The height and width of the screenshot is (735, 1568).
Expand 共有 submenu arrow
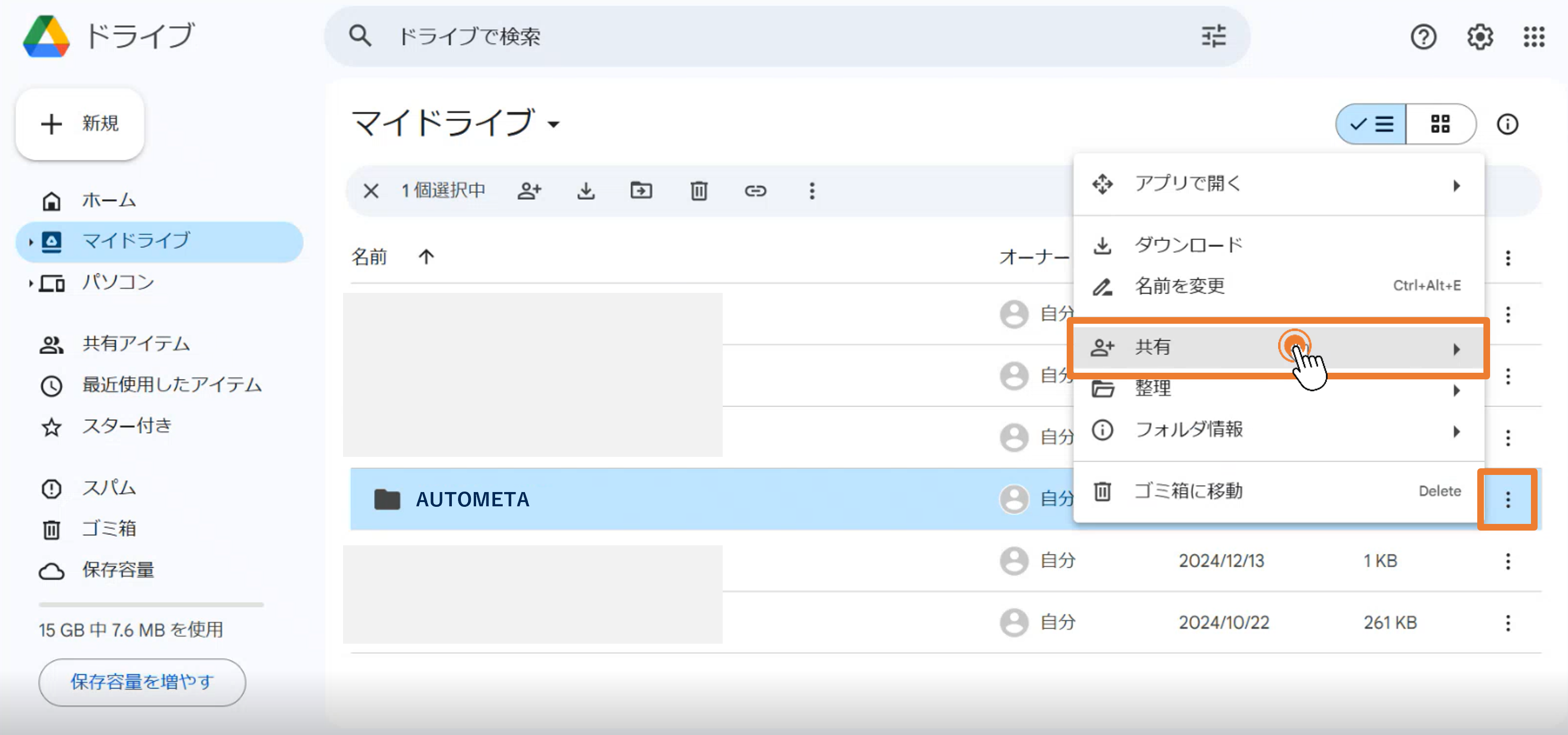[x=1456, y=349]
